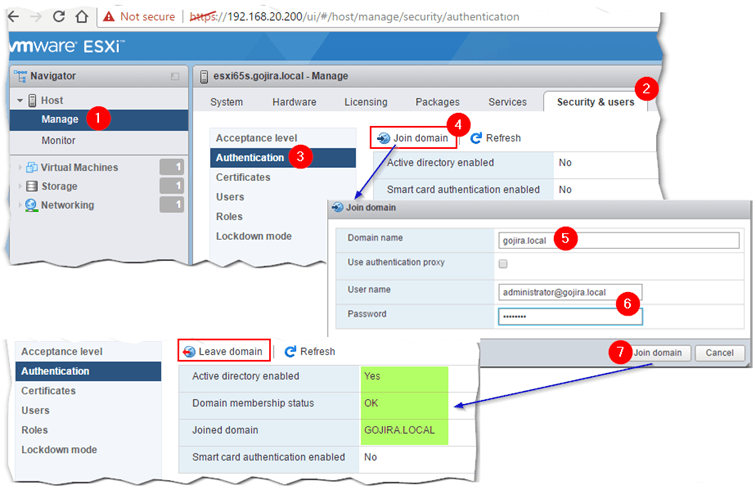756x490 pixels.
Task: Reload the page with refresh icon
Action: point(59,16)
